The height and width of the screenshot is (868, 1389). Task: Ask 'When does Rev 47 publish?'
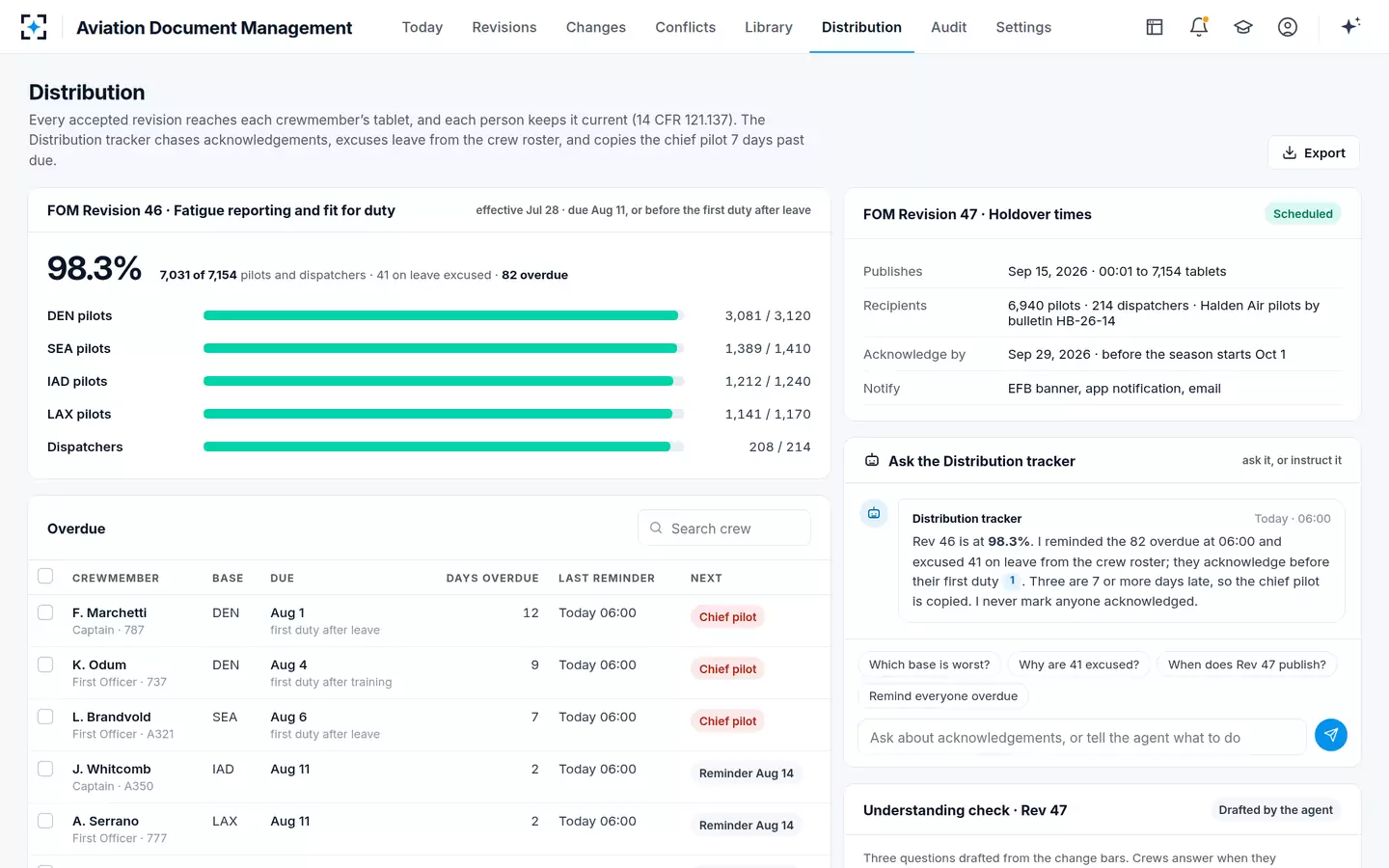pos(1246,665)
